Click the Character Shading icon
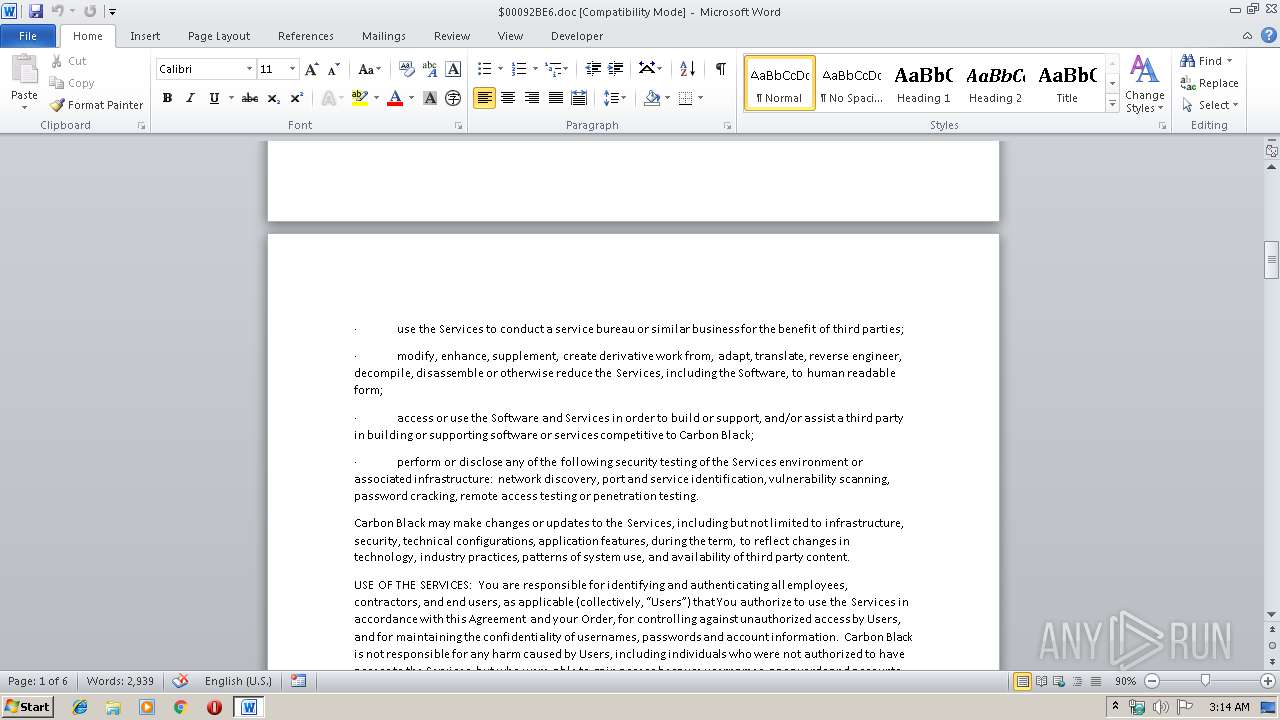The width and height of the screenshot is (1280, 720). coord(430,98)
